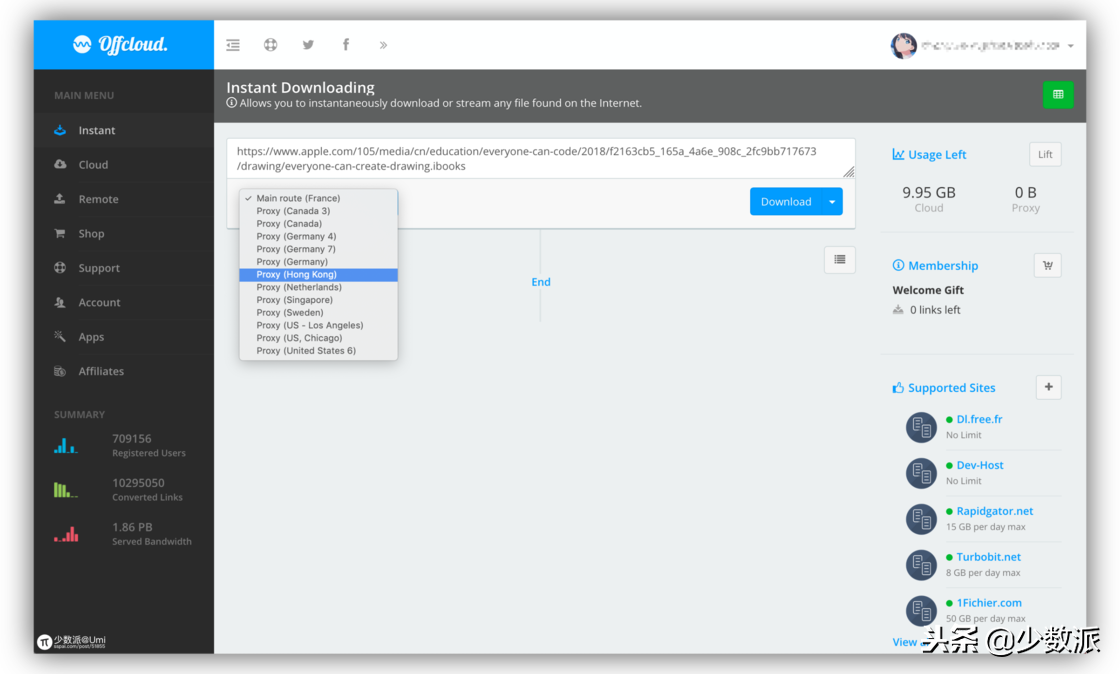Open the Download button dropdown arrow
The image size is (1120, 674).
pyautogui.click(x=832, y=202)
